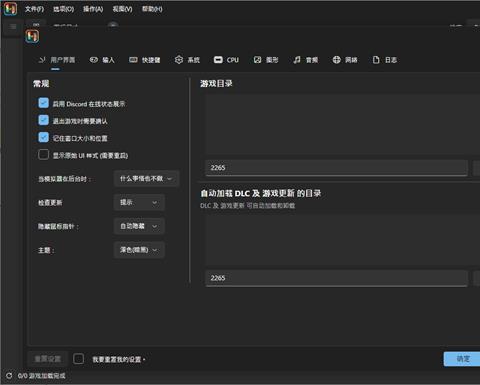Click the 自动加载 DLC 及 游戏更新 的目录 heading
Viewport: 480px width, 385px height.
point(261,193)
